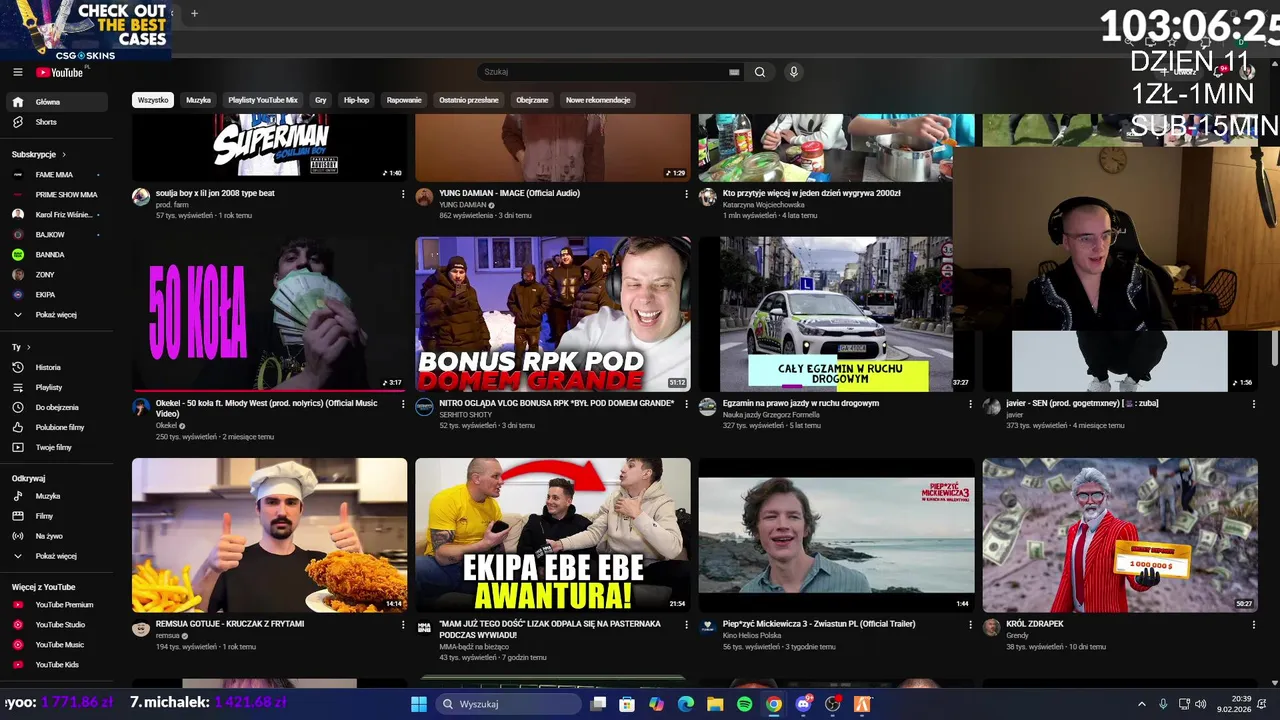Click the YouTube logo
Viewport: 1280px width, 720px height.
60,72
